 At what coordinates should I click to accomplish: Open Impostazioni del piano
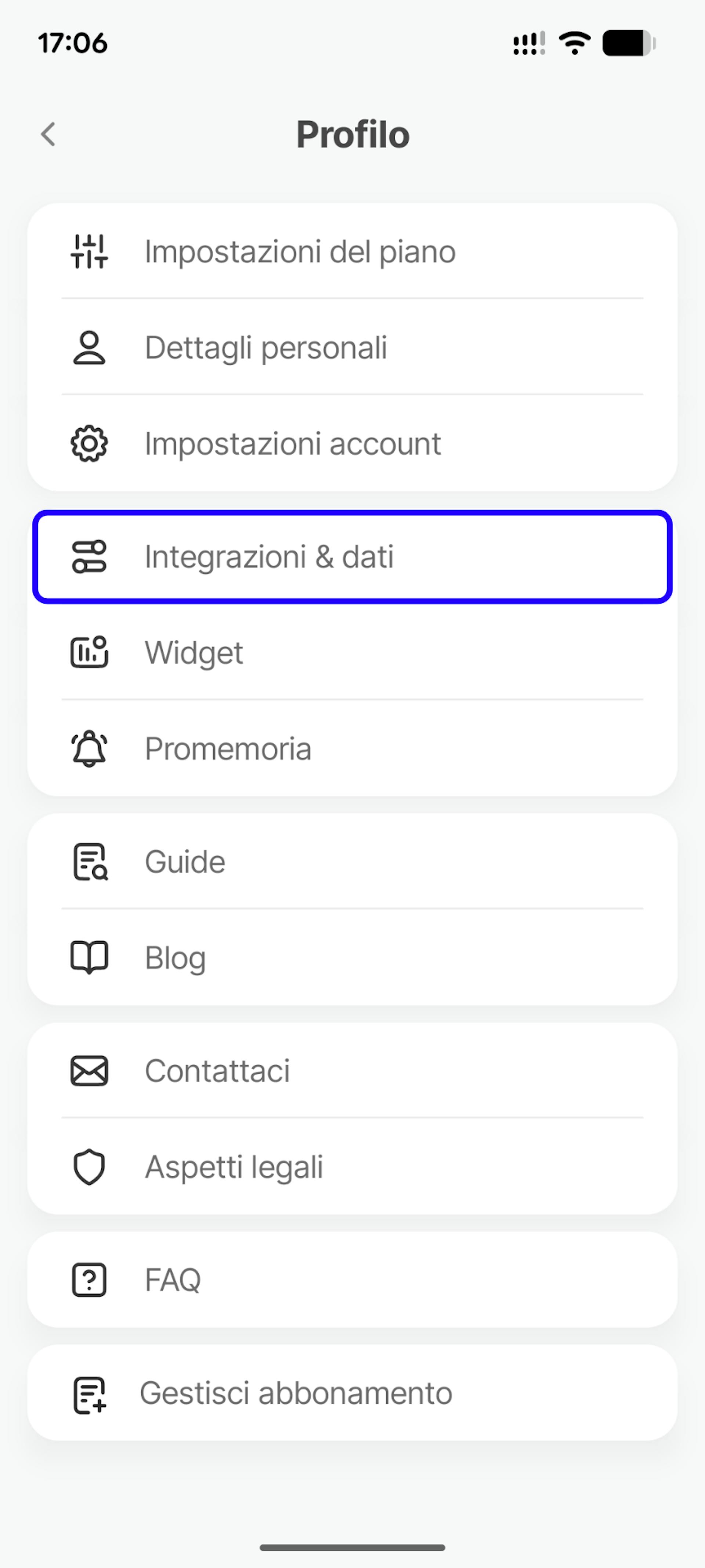(300, 251)
